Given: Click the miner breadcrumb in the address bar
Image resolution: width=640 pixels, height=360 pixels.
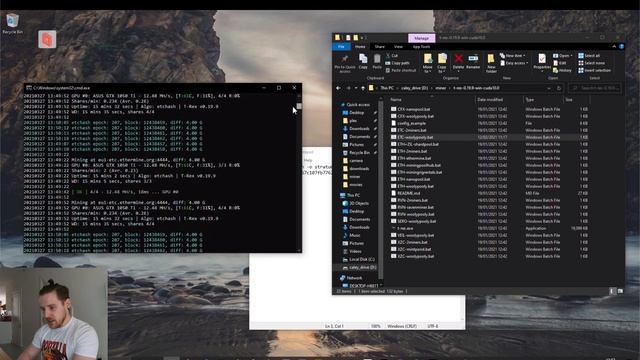Looking at the screenshot, I should pos(440,88).
